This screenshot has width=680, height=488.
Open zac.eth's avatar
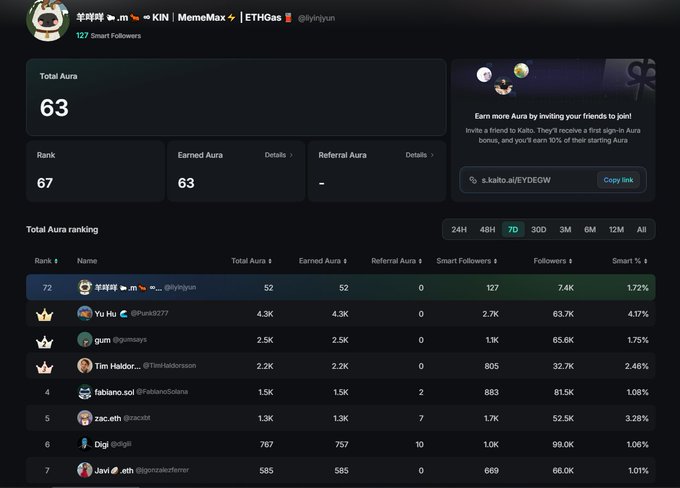point(85,418)
